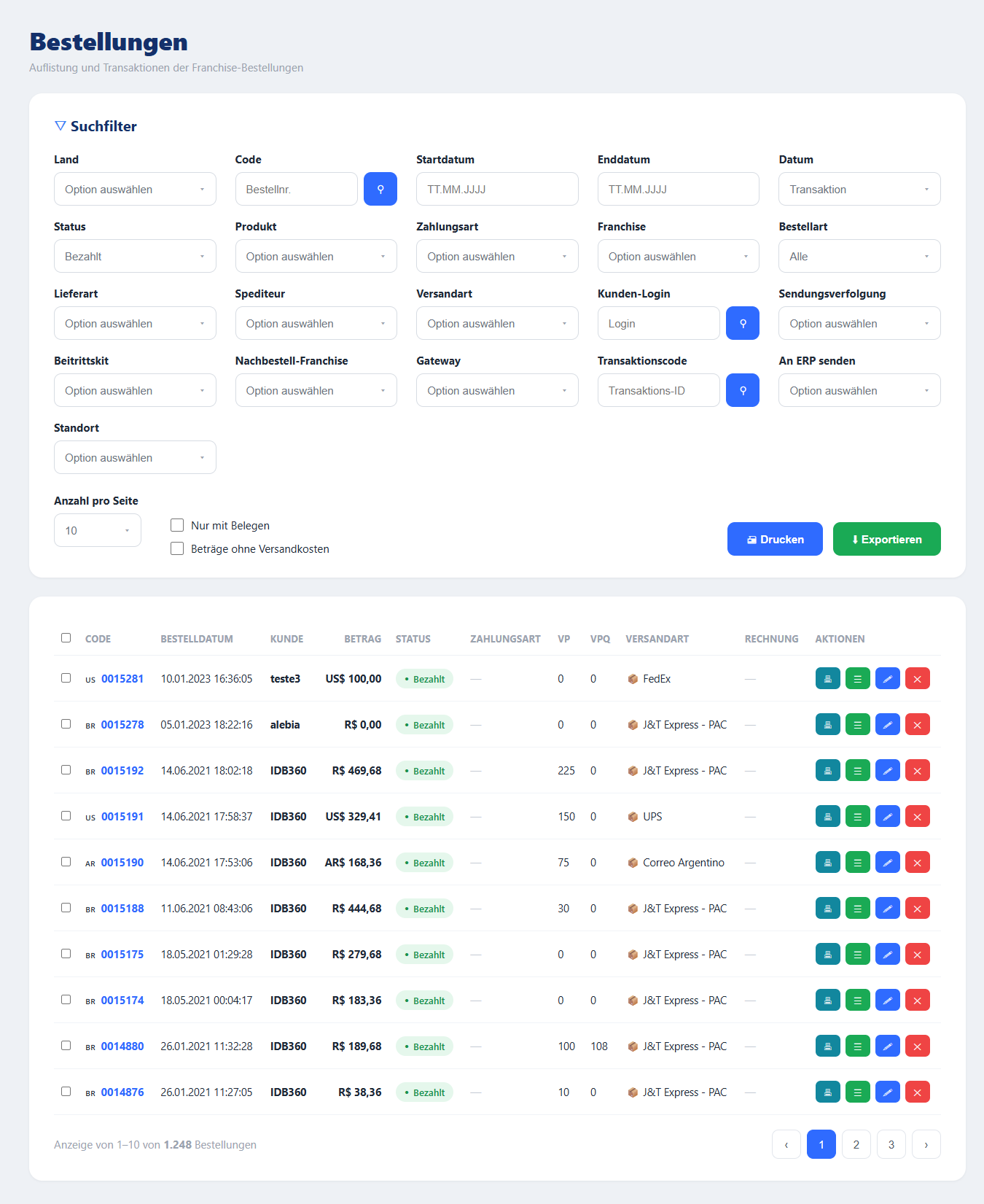Expand the Produkt dropdown
The height and width of the screenshot is (1204, 984).
pos(316,256)
